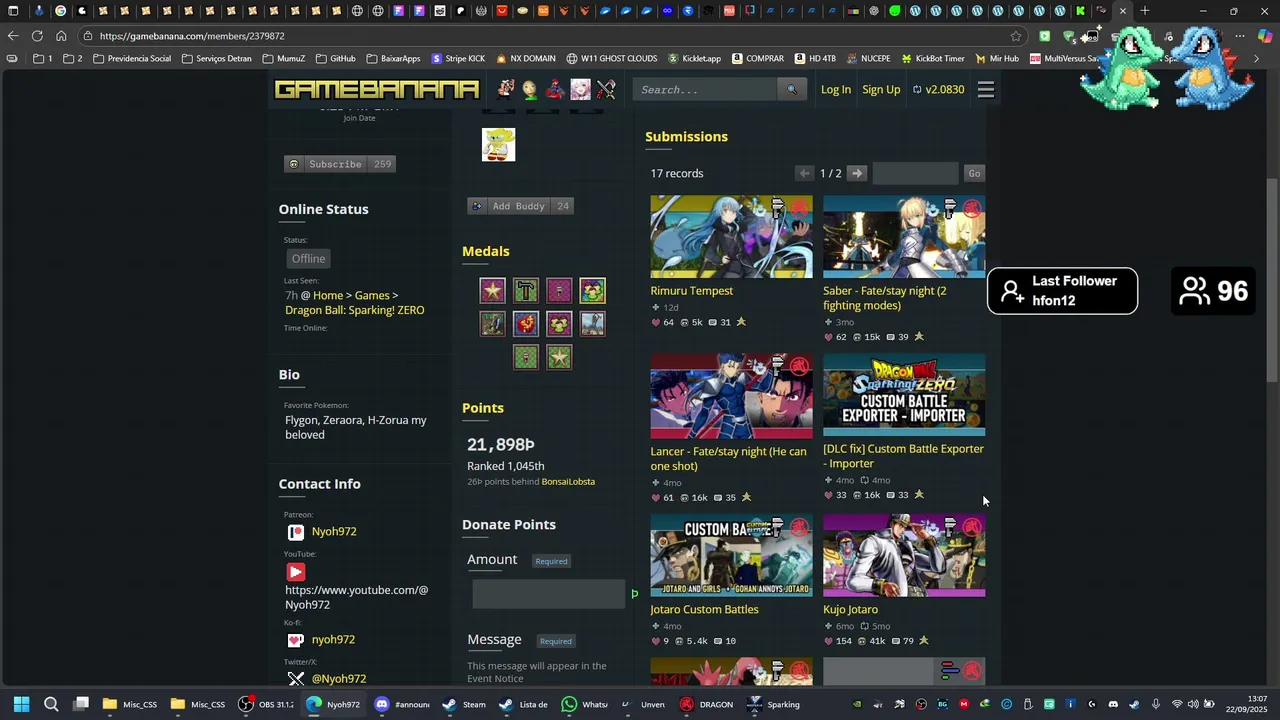Open the Previdencia Social bookmark folder
The image size is (1280, 720).
(x=132, y=59)
